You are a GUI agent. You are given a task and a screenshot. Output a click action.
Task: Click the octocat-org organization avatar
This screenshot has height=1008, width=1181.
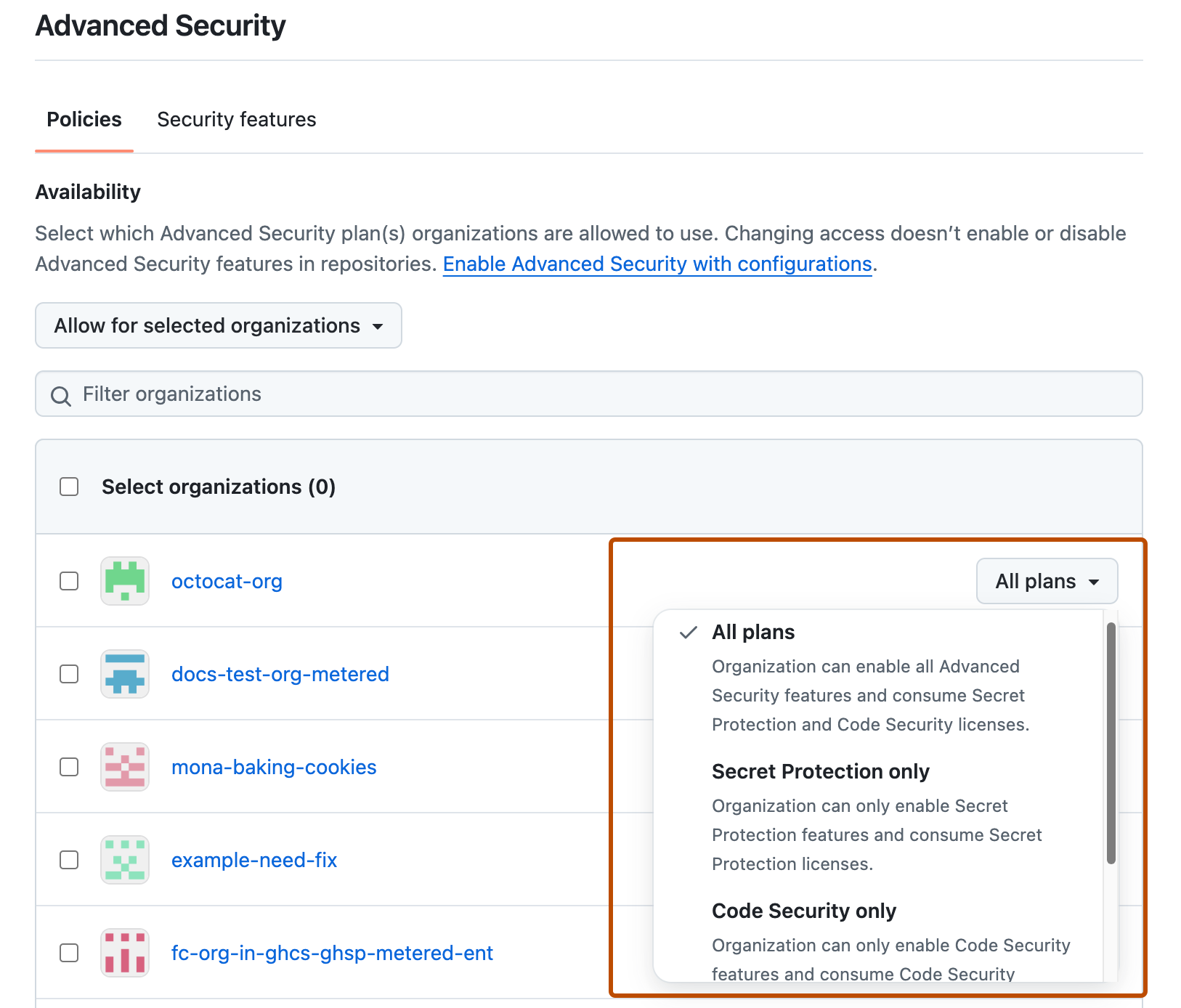point(124,581)
